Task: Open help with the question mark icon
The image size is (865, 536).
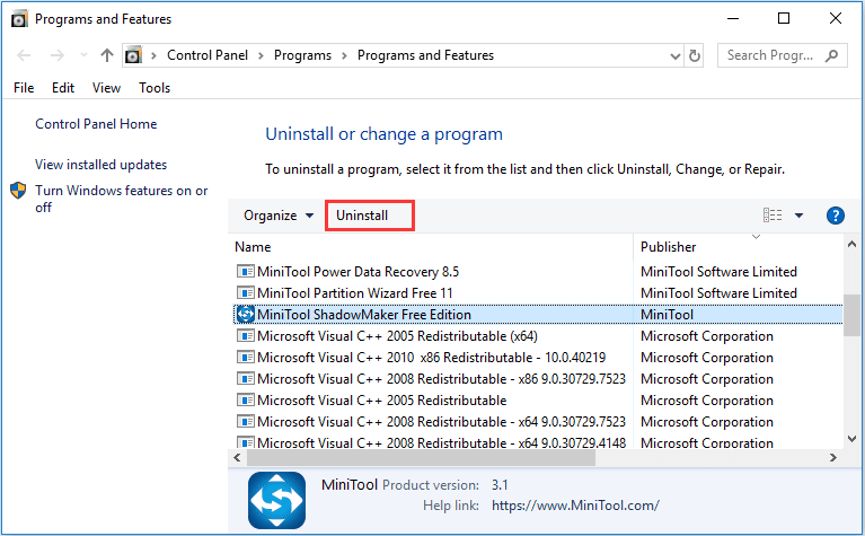Action: pyautogui.click(x=835, y=216)
